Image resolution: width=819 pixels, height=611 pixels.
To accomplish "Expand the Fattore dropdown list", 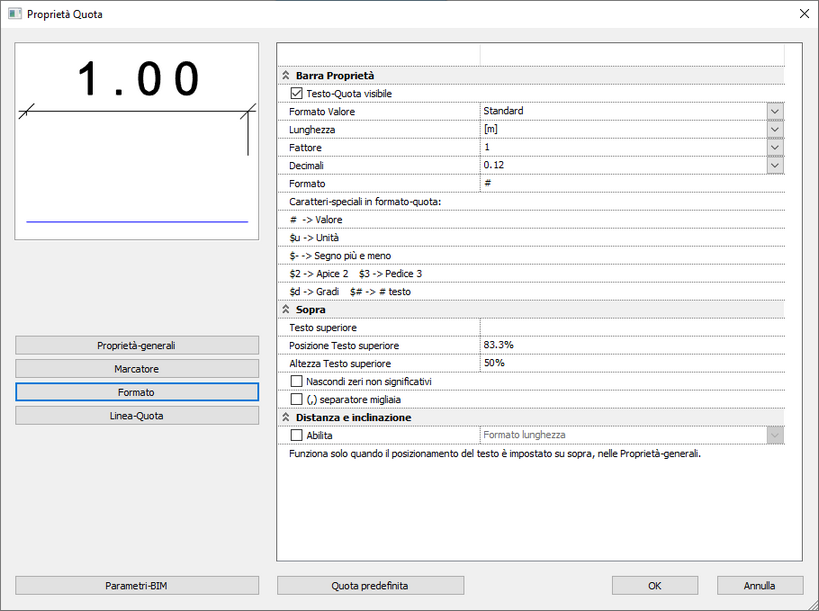I will 775,147.
